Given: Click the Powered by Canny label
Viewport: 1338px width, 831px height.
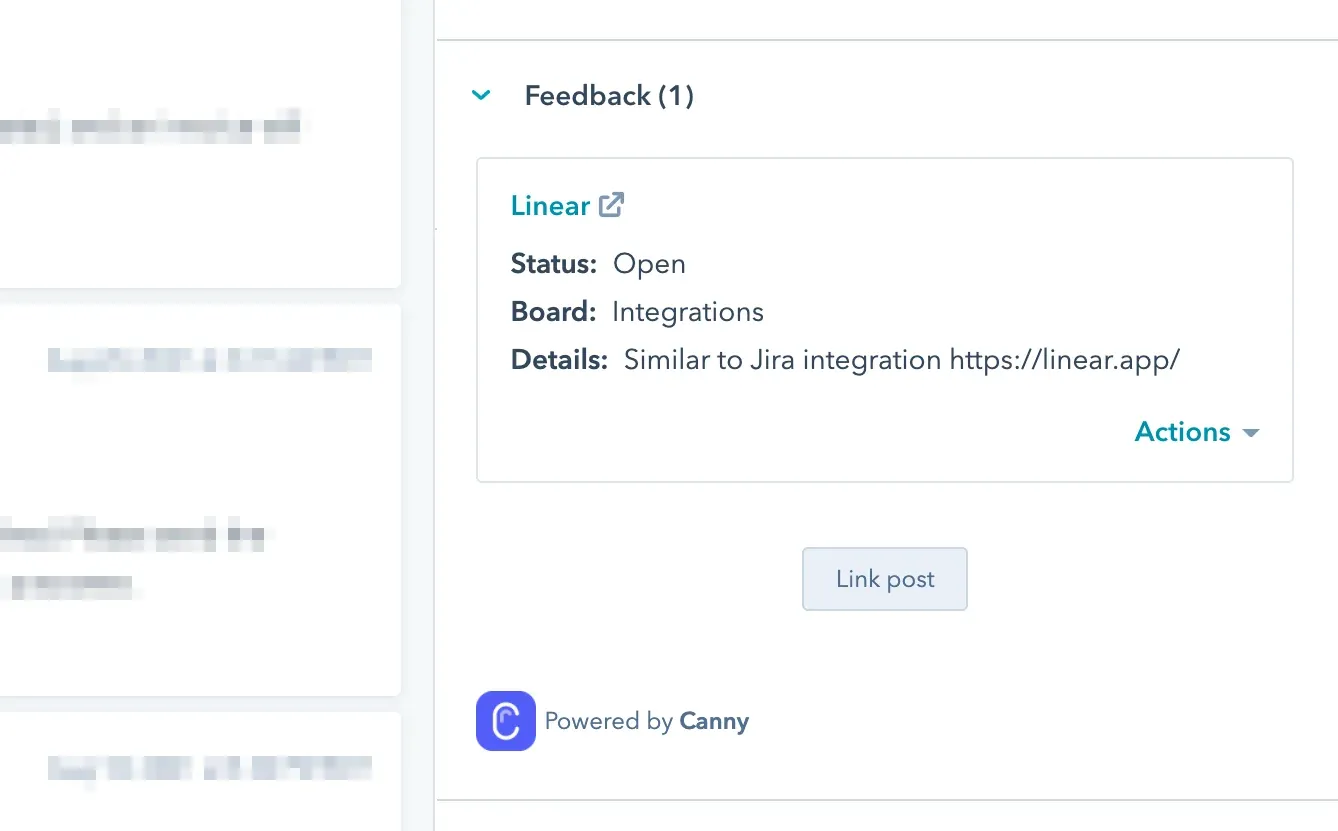Looking at the screenshot, I should pyautogui.click(x=646, y=721).
